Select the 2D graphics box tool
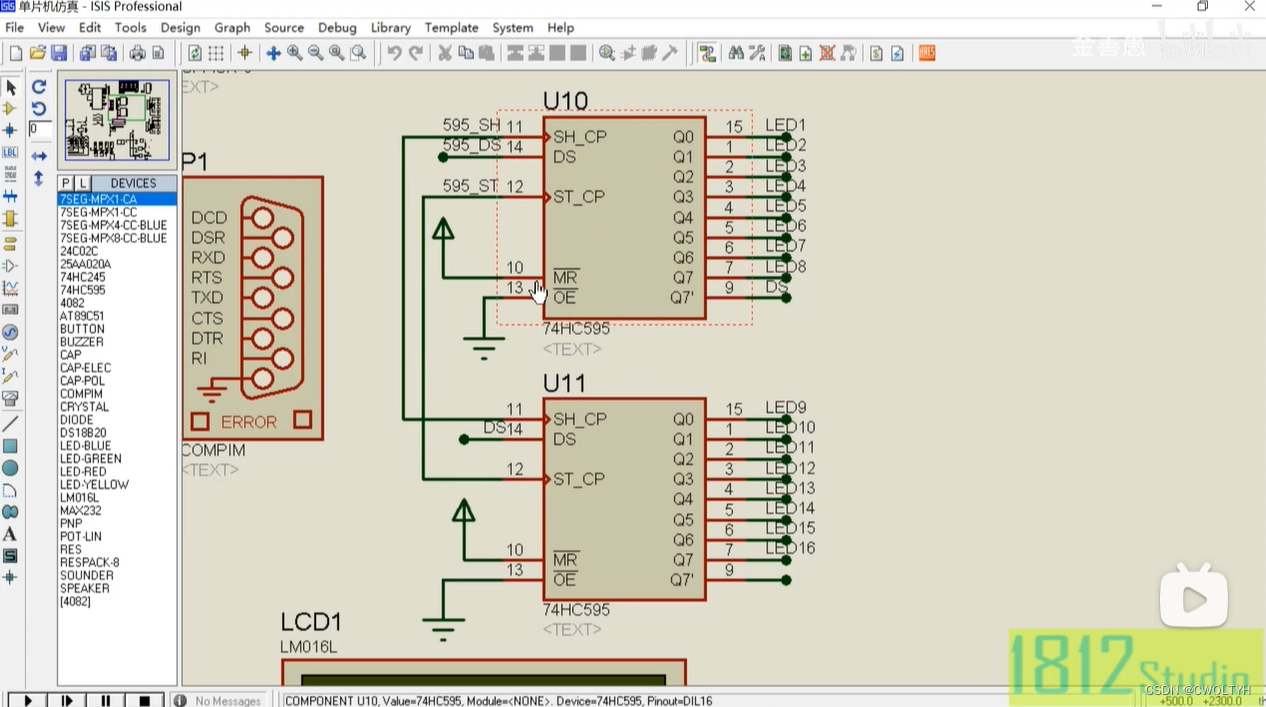The image size is (1266, 707). coord(10,446)
